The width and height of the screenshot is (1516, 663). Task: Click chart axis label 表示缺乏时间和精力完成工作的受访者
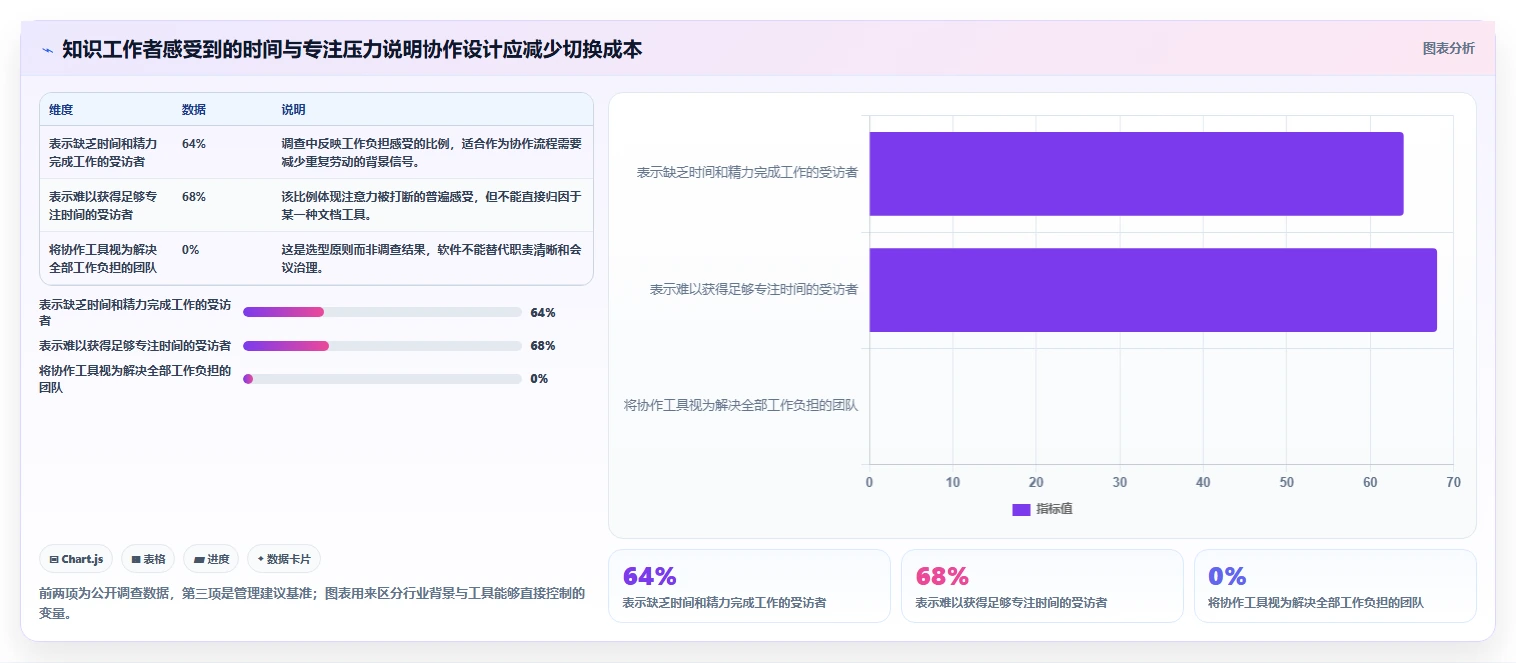pyautogui.click(x=747, y=172)
